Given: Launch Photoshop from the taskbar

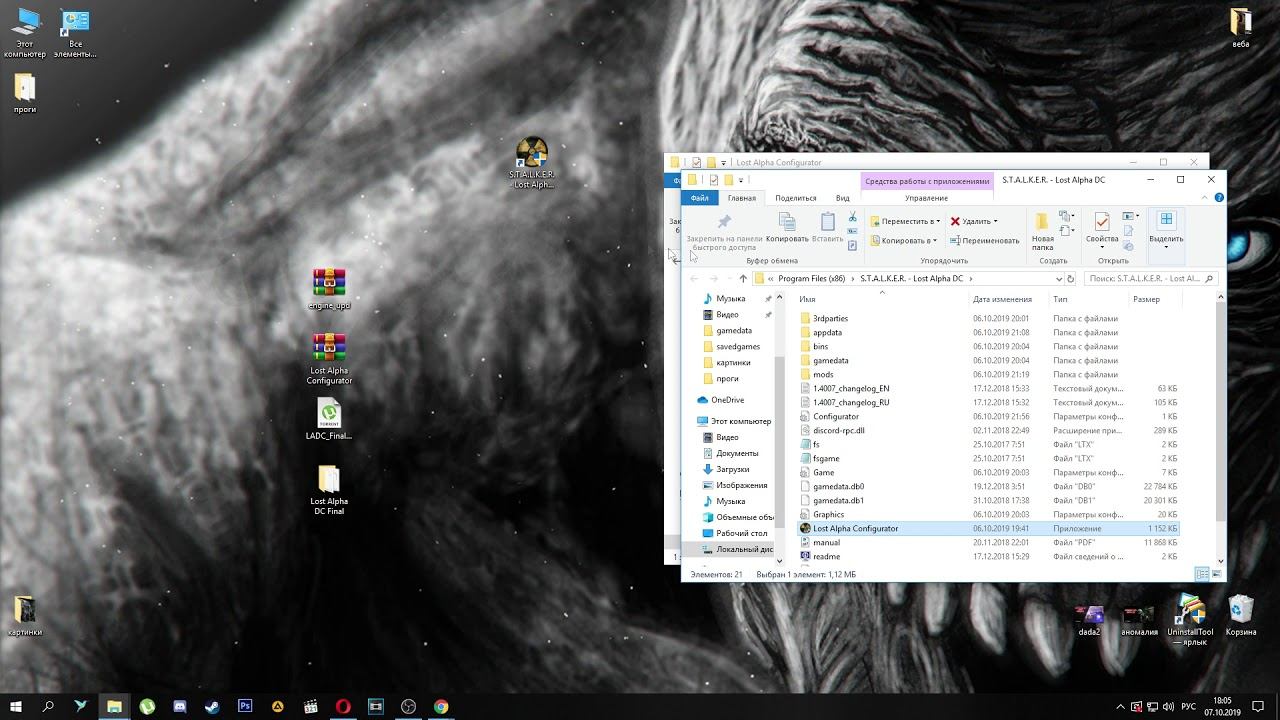Looking at the screenshot, I should click(x=245, y=706).
